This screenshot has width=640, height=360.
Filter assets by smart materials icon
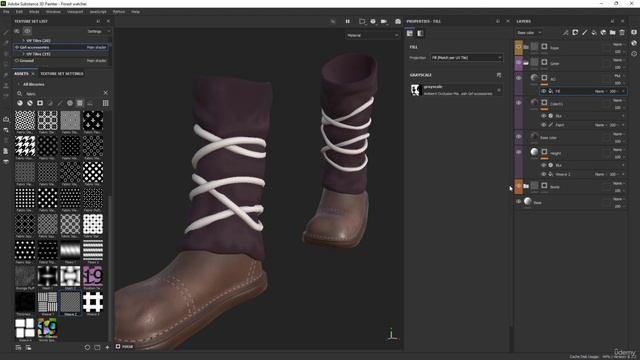point(30,103)
